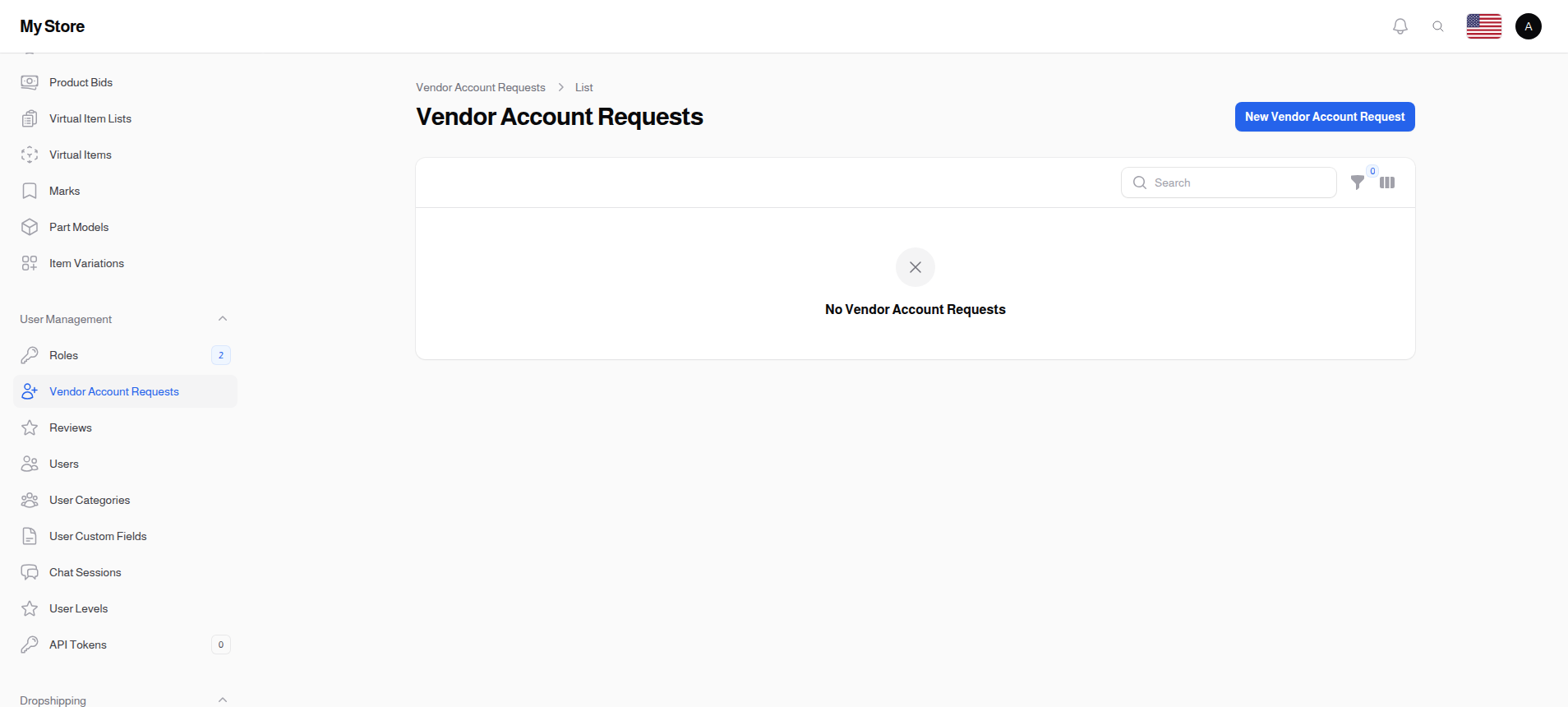
Task: Click the Virtual Items dashed-circle icon
Action: [x=30, y=155]
